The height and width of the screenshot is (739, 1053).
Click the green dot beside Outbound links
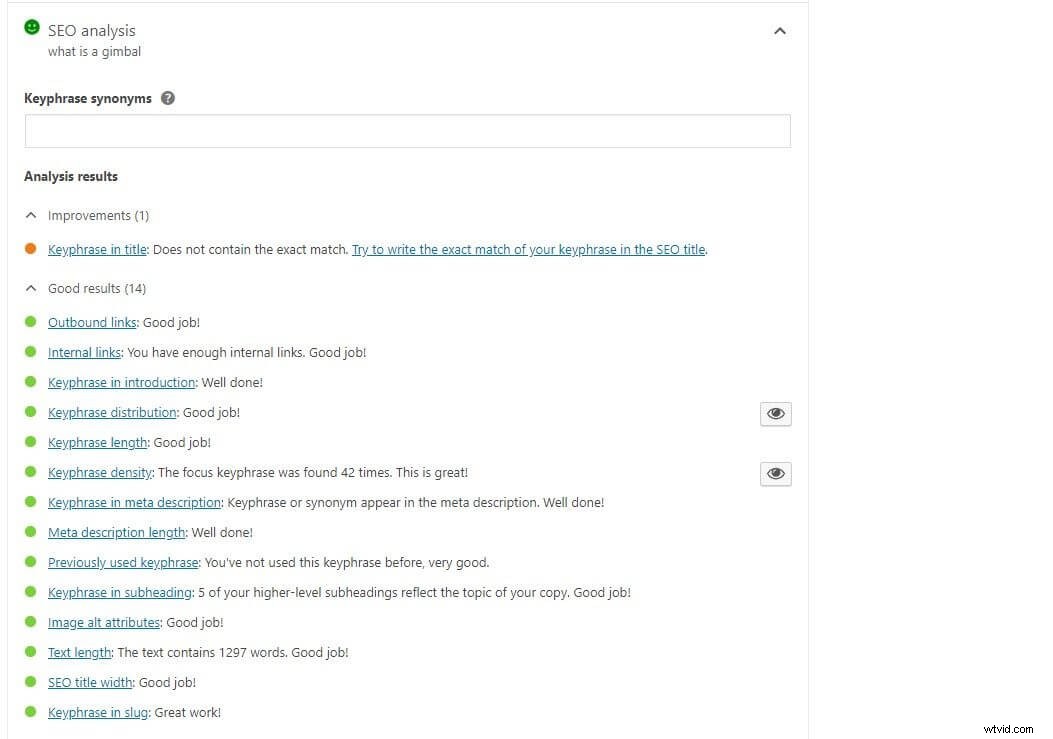pos(30,322)
